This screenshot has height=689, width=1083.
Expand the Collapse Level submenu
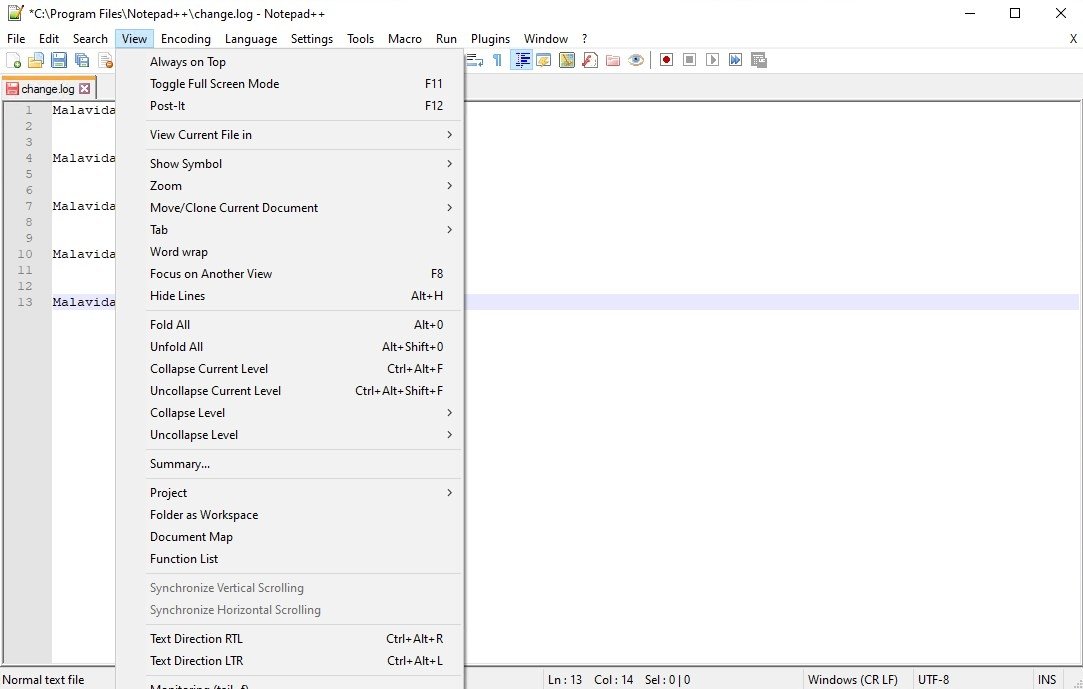coord(289,414)
